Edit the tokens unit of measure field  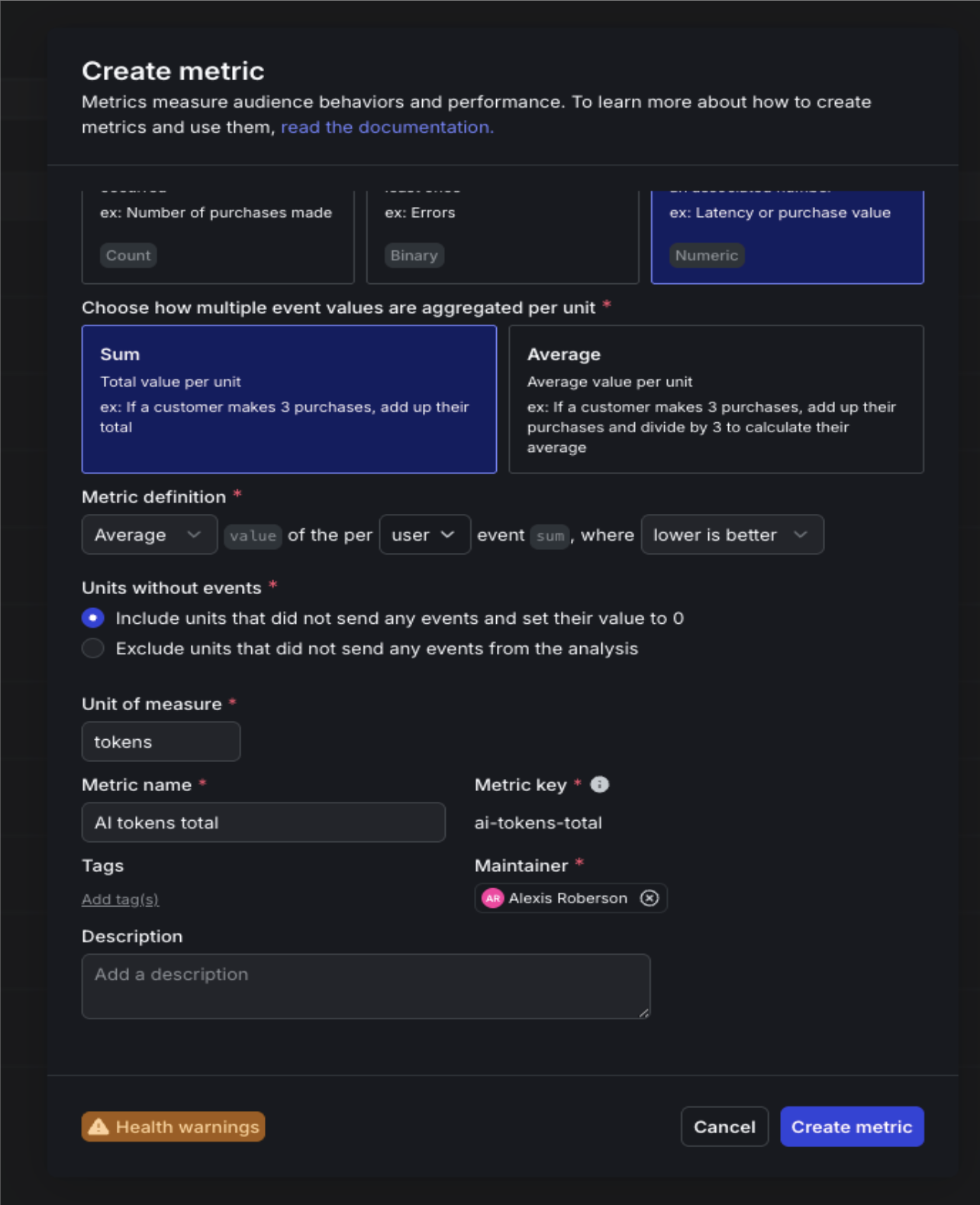160,741
